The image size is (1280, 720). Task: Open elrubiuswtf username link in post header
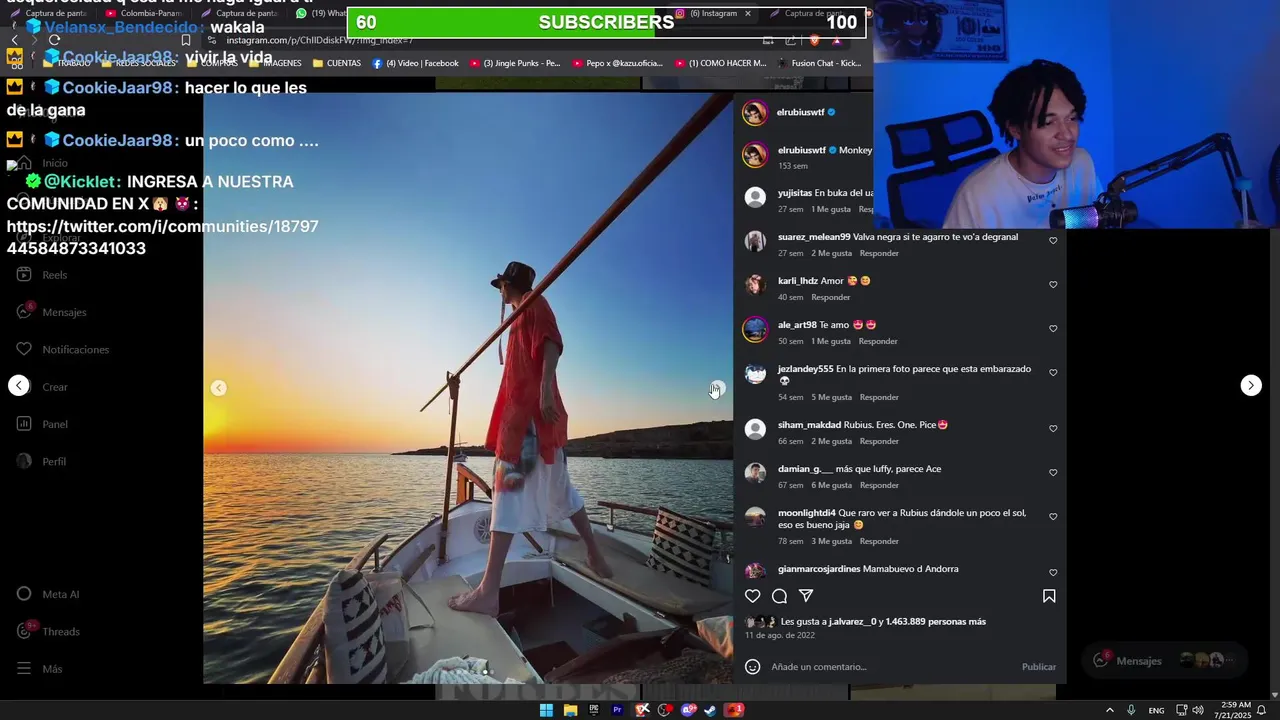point(801,112)
